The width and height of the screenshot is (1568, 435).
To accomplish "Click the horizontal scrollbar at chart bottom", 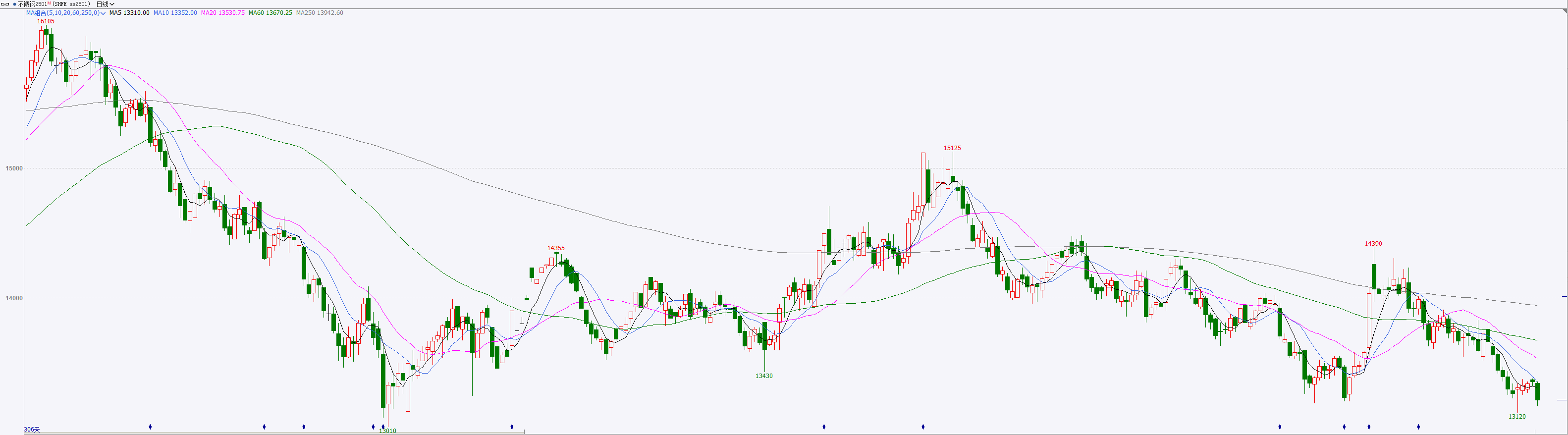I will click(274, 433).
